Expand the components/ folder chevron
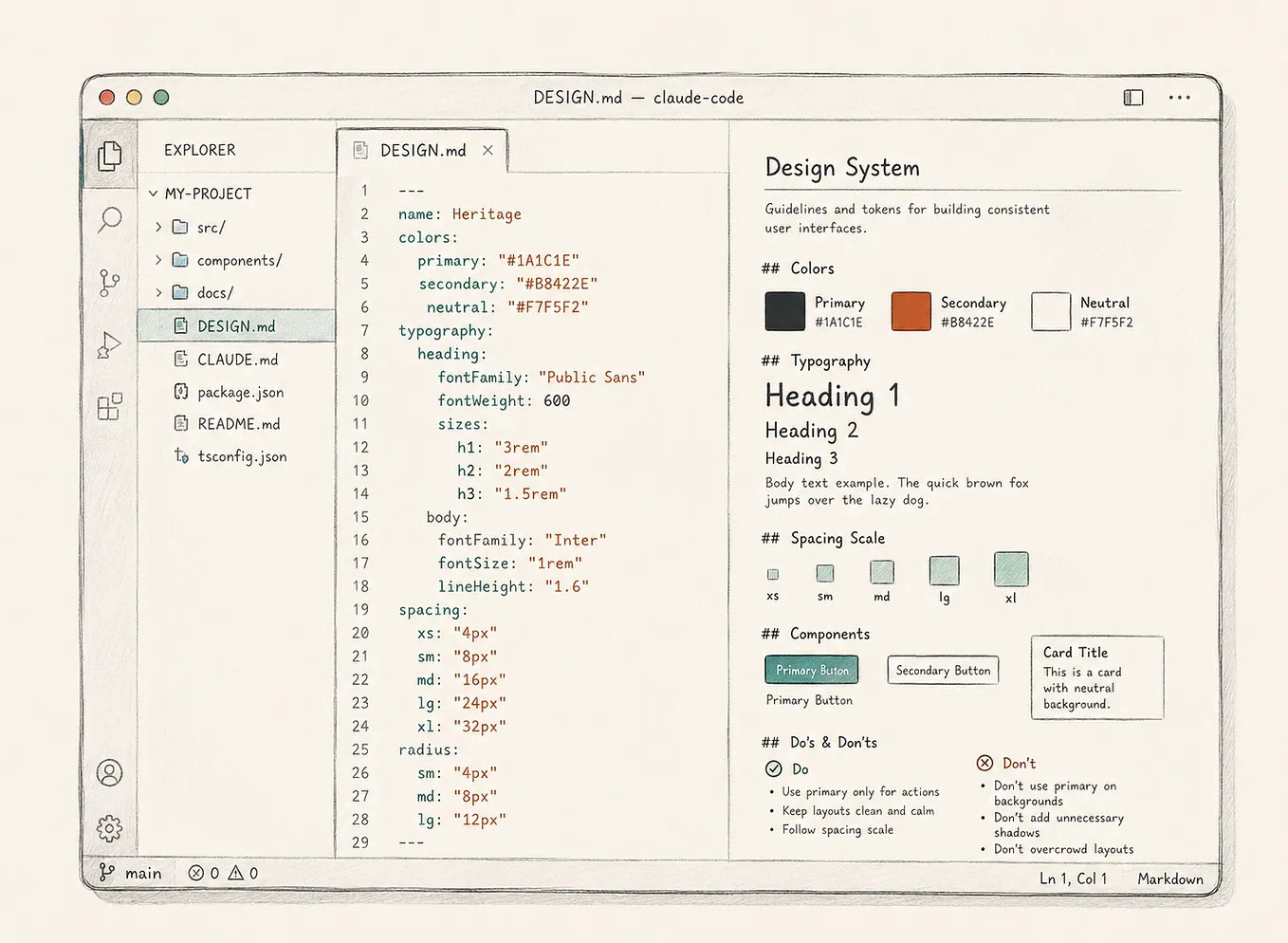Viewport: 1288px width, 943px height. 158,260
